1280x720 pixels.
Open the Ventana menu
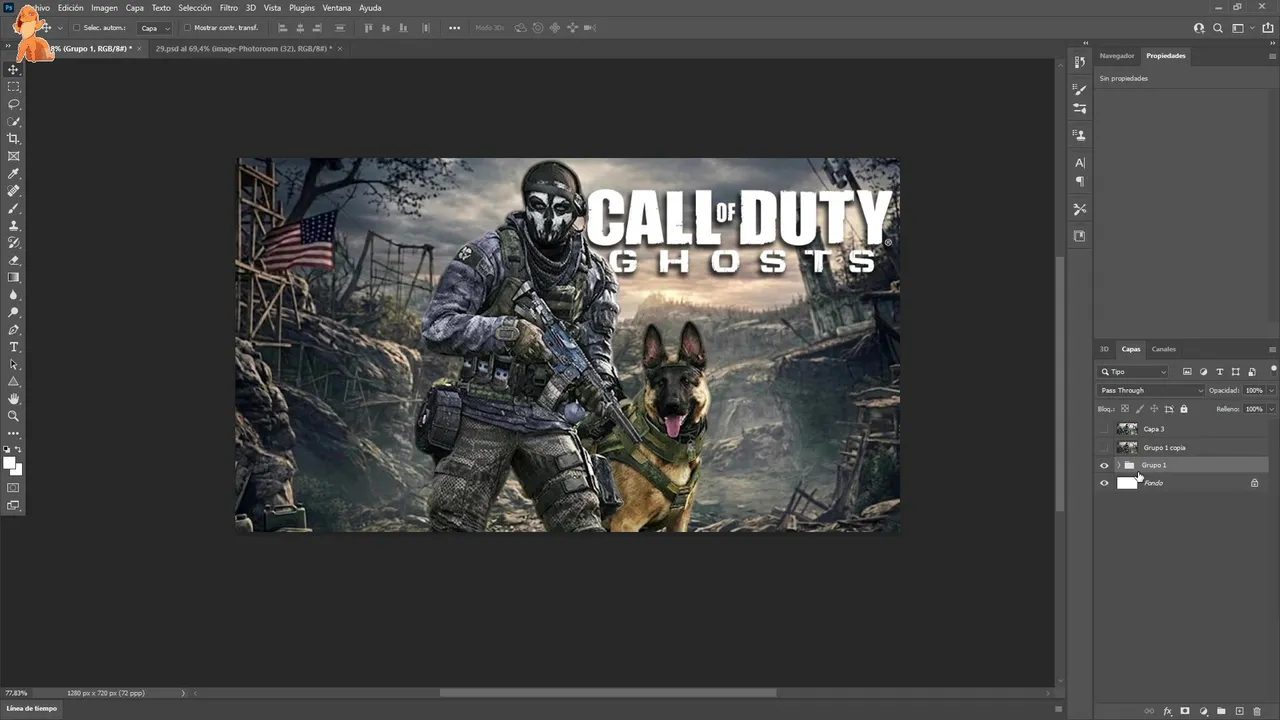tap(337, 8)
